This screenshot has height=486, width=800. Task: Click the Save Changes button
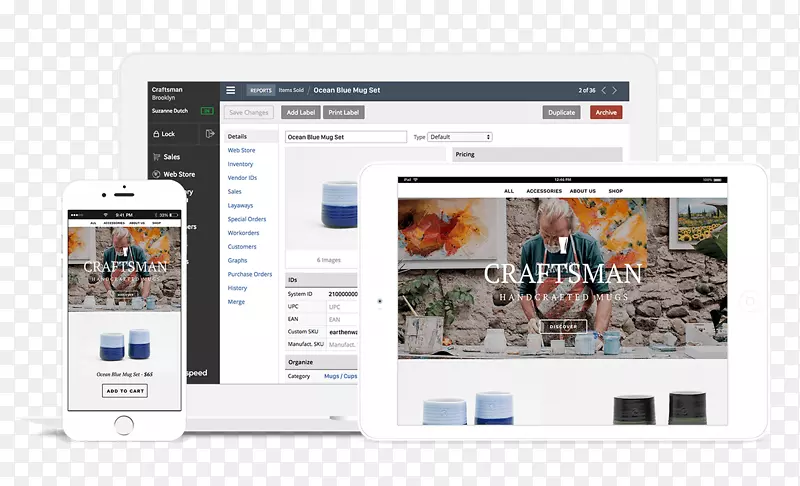coord(248,112)
